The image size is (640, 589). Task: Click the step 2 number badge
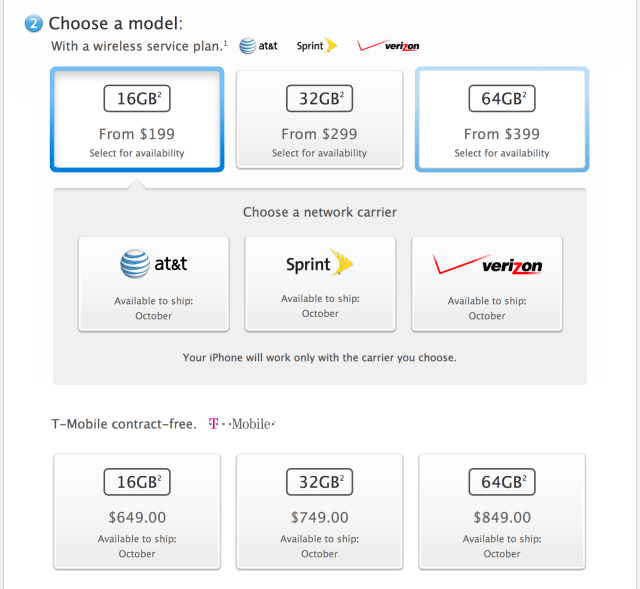[34, 23]
